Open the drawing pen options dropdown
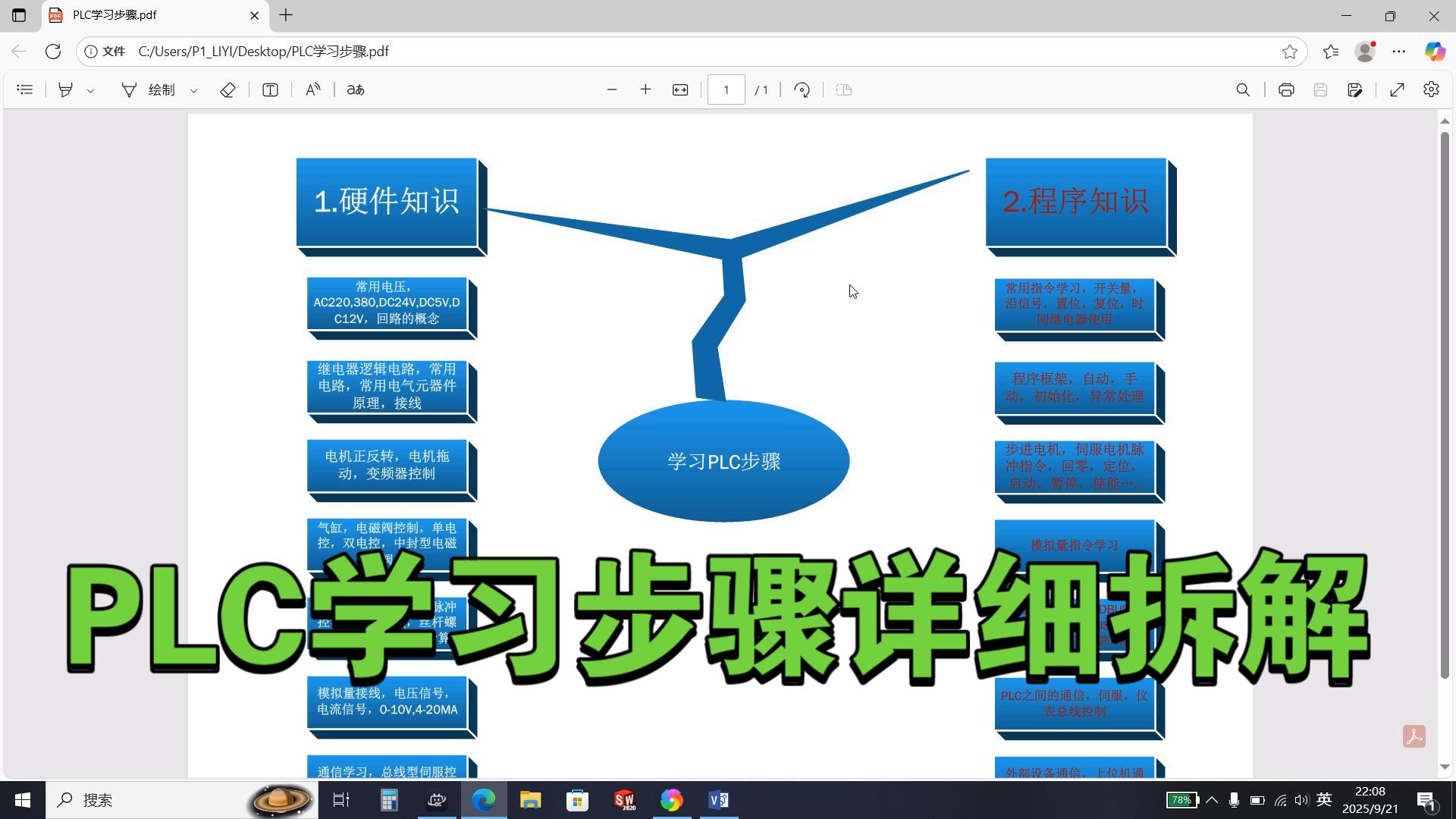The height and width of the screenshot is (819, 1456). [x=194, y=89]
